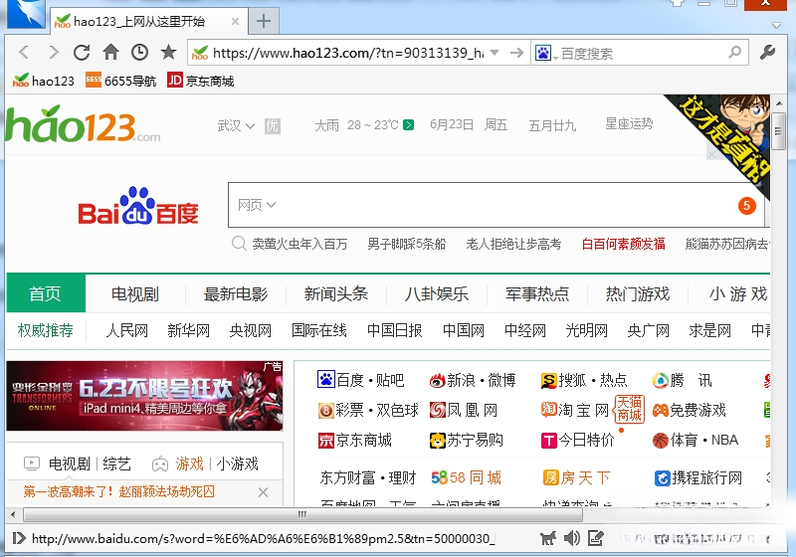Click the speaker volume icon in status bar
This screenshot has width=796, height=557.
tap(572, 538)
